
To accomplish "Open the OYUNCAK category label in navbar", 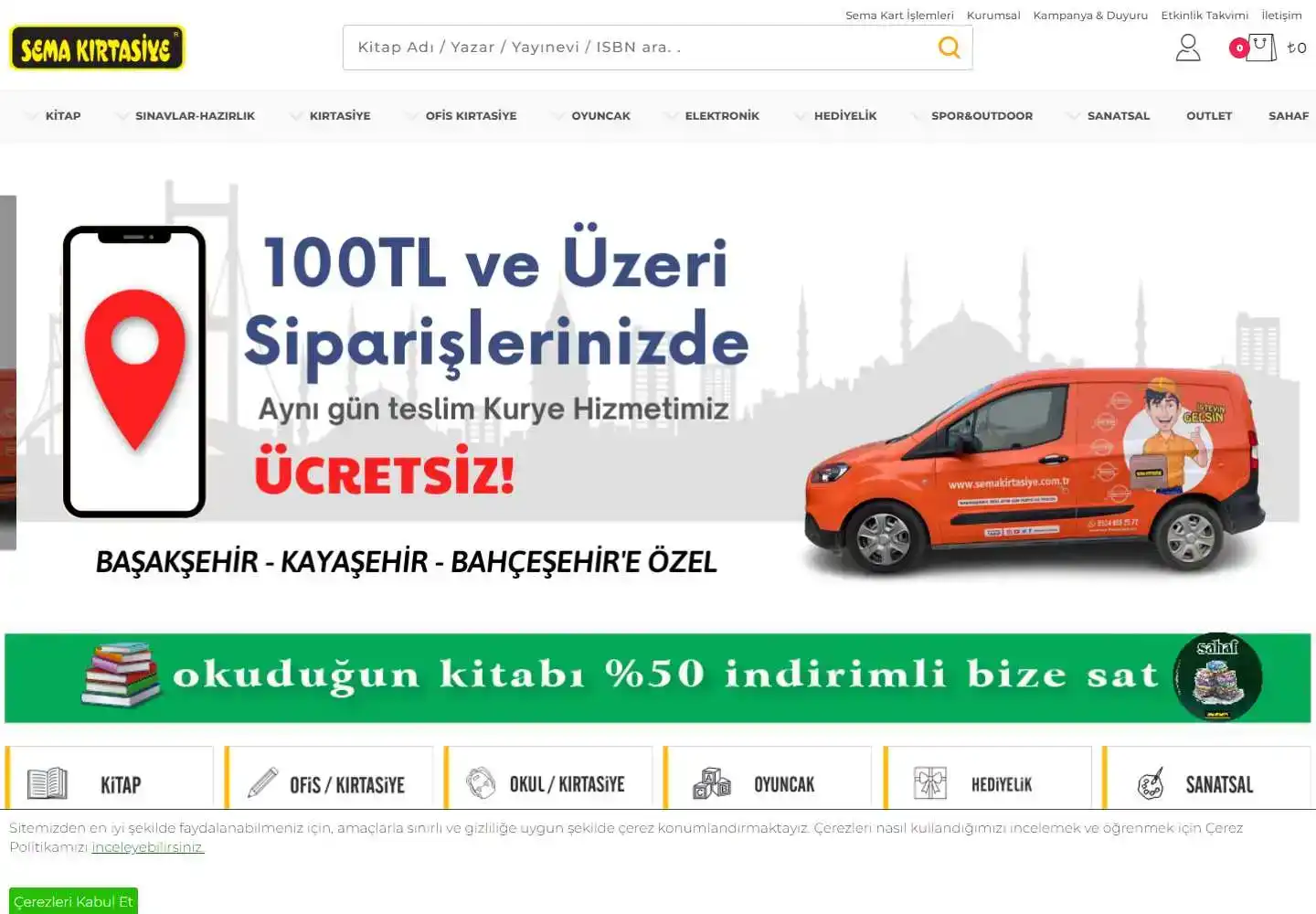I will click(601, 116).
